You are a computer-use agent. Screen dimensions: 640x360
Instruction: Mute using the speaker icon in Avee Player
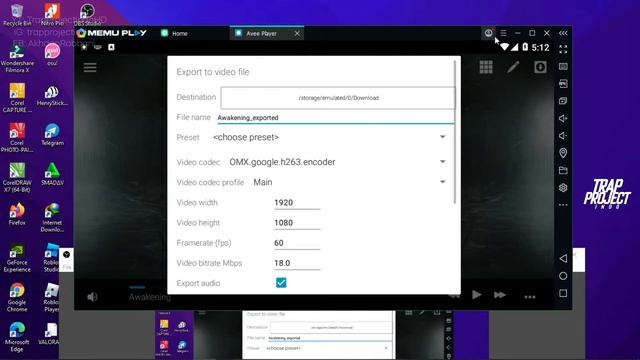tap(92, 297)
